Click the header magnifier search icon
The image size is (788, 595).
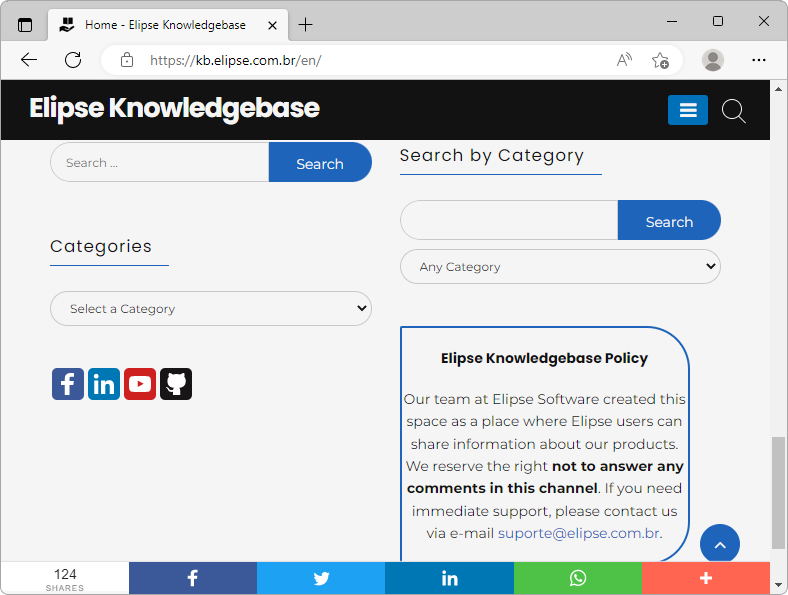734,111
